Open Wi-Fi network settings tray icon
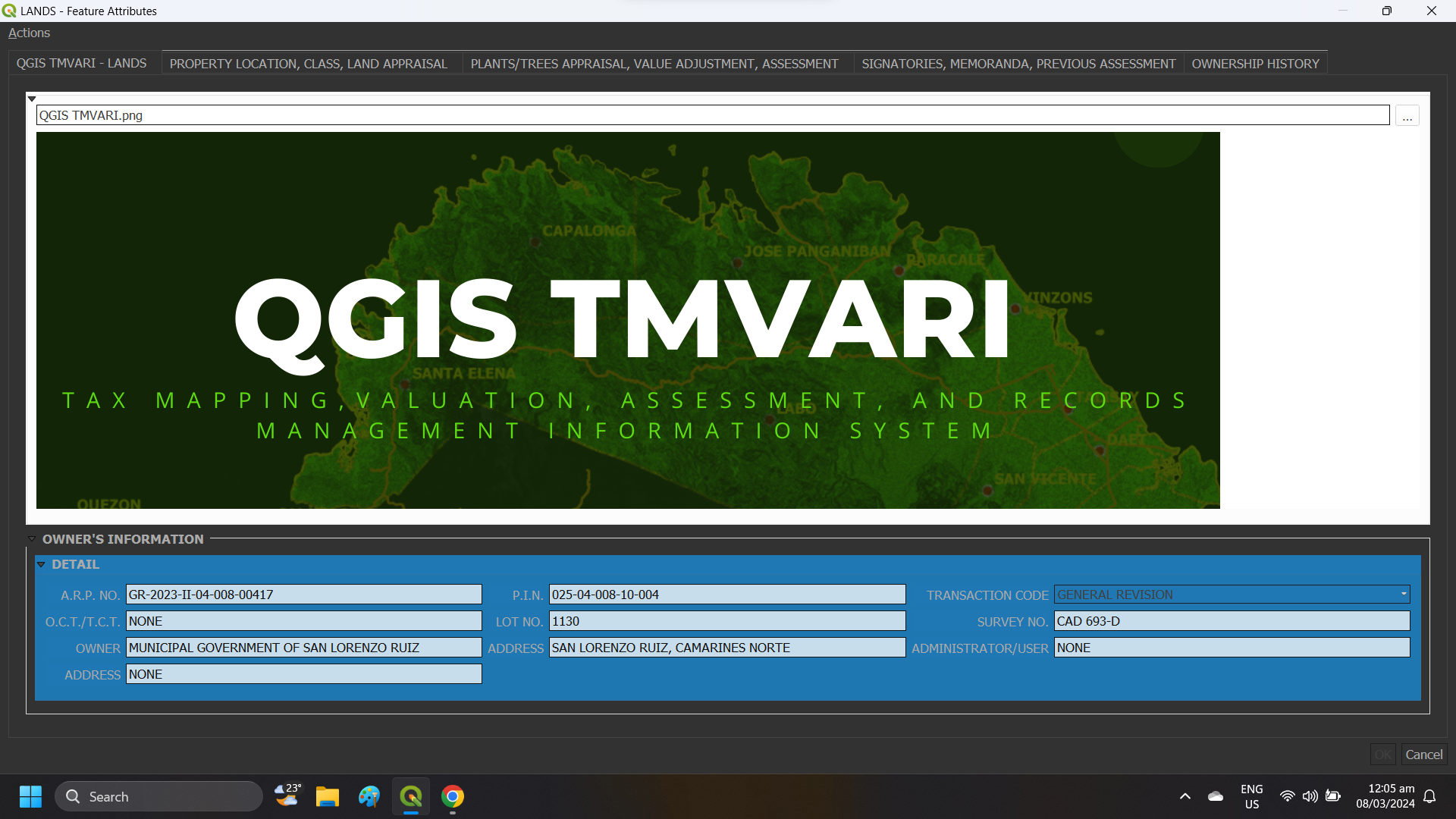Screen dimensions: 1456x819 tap(1287, 796)
